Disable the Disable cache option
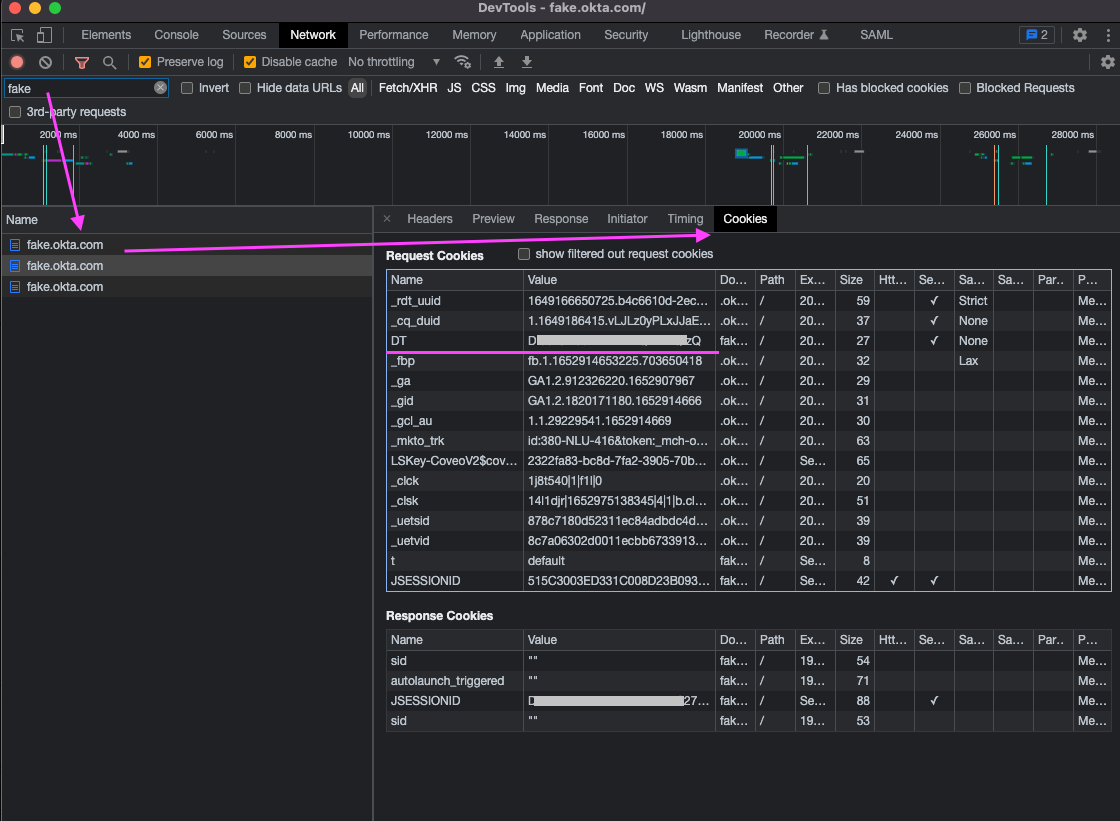1120x821 pixels. (249, 61)
